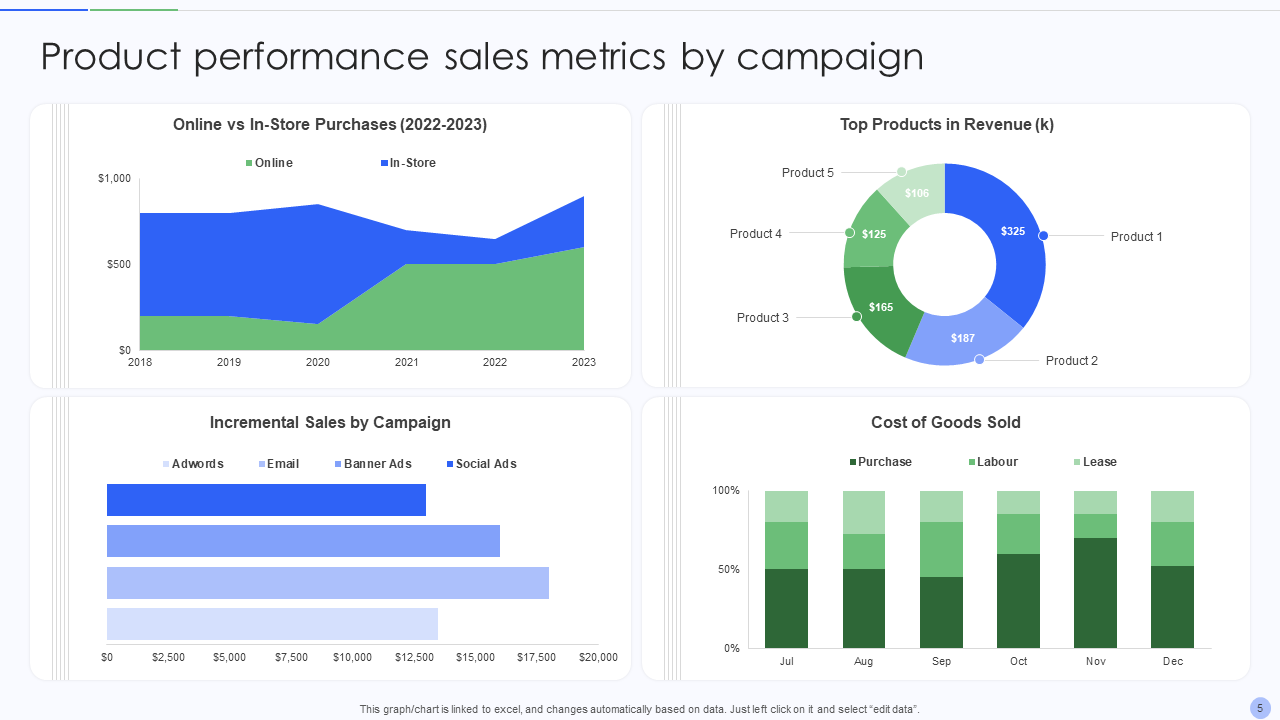Select the $125 donut segment
Image resolution: width=1280 pixels, height=720 pixels.
tap(873, 234)
